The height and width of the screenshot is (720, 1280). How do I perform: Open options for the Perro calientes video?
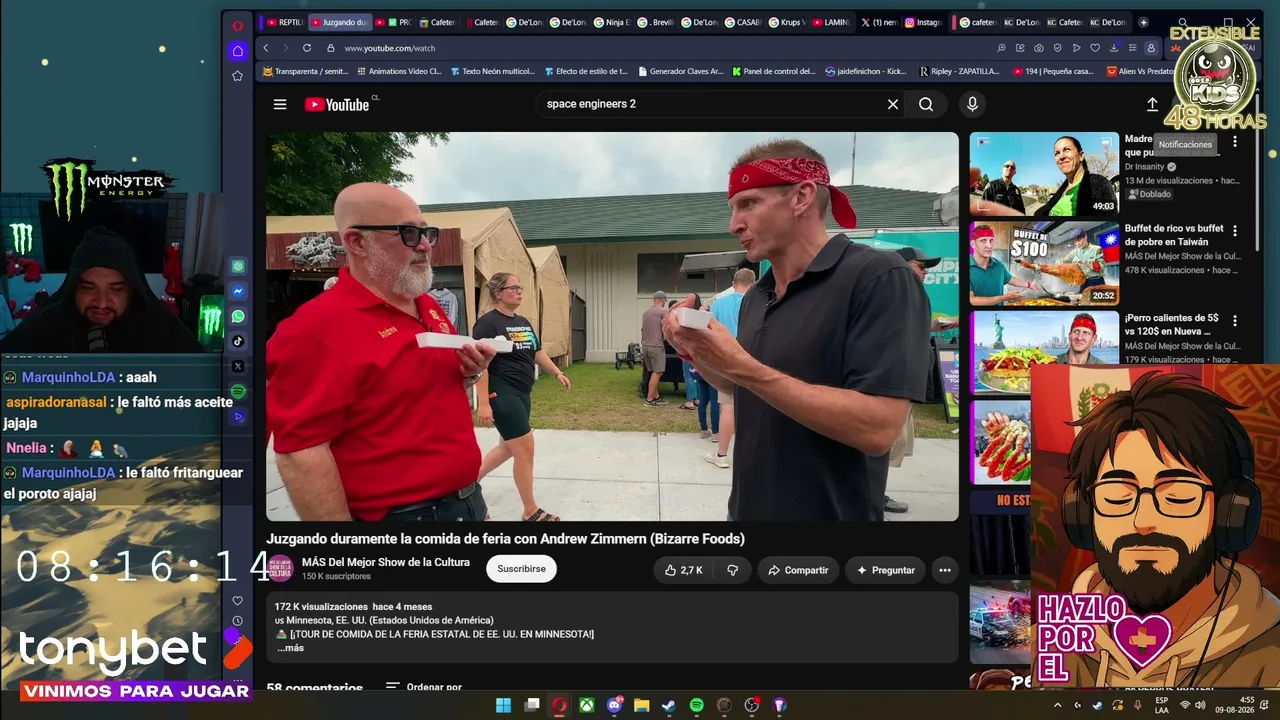tap(1235, 321)
